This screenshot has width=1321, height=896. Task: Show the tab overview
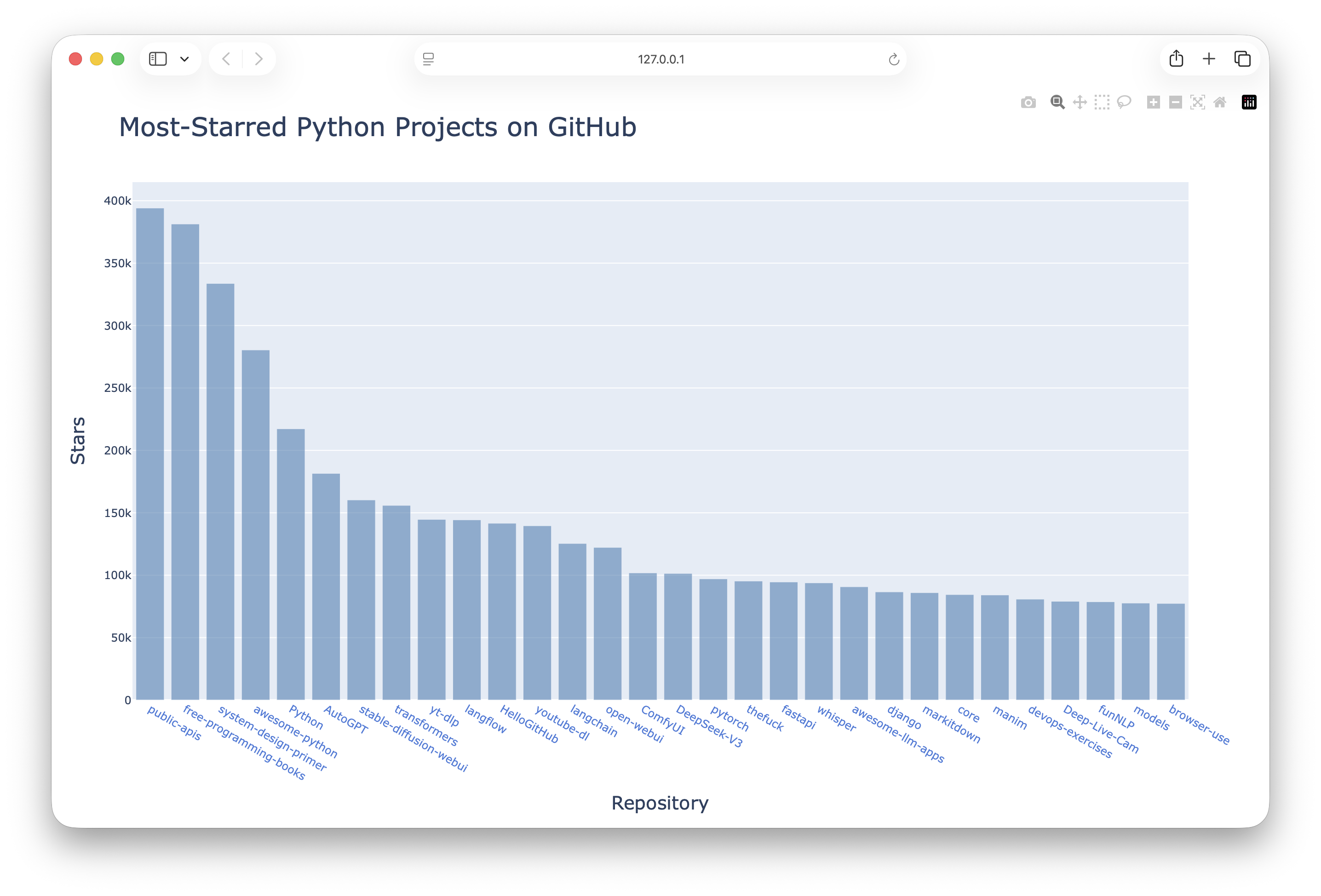pyautogui.click(x=1242, y=58)
